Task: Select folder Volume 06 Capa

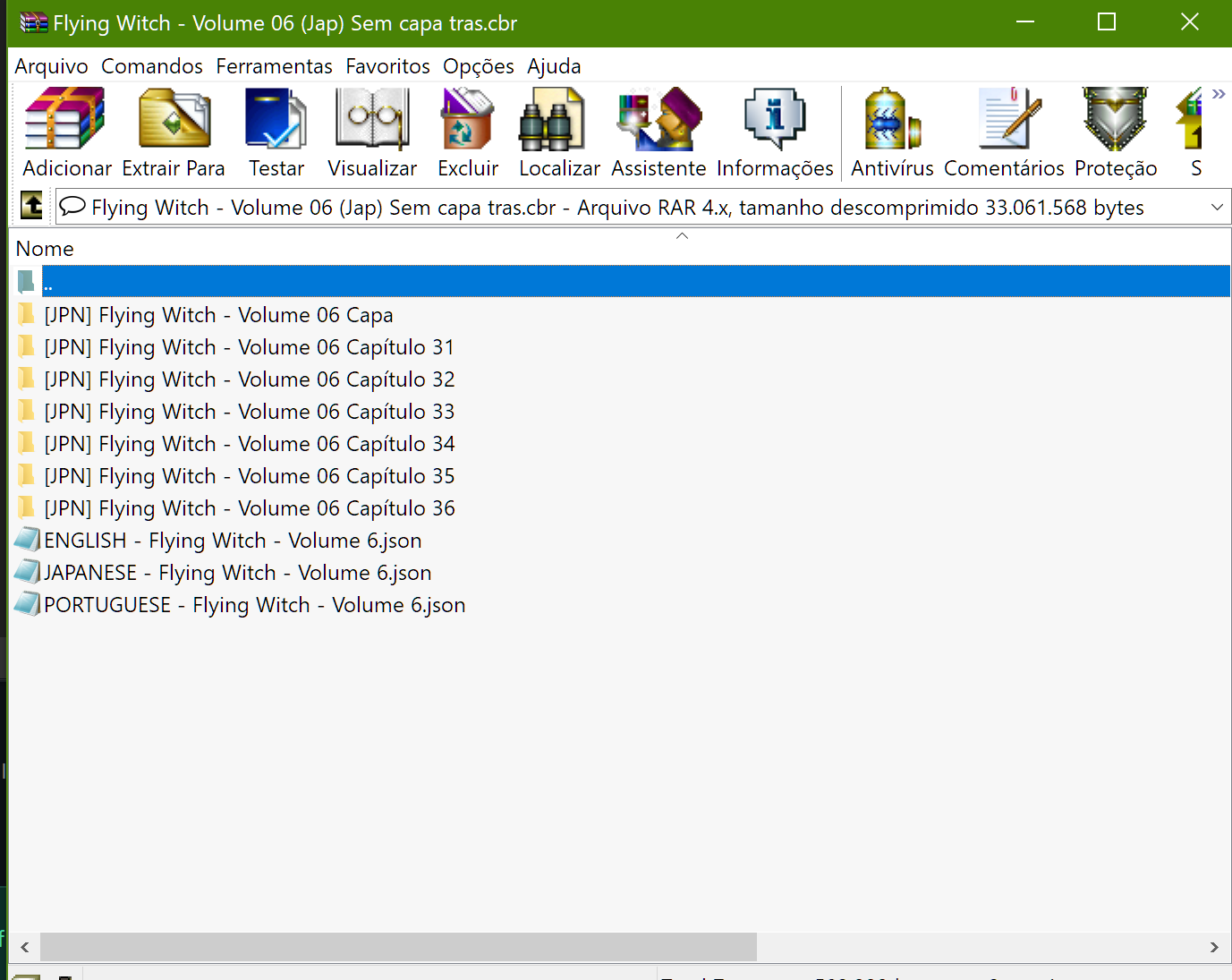Action: (x=218, y=315)
